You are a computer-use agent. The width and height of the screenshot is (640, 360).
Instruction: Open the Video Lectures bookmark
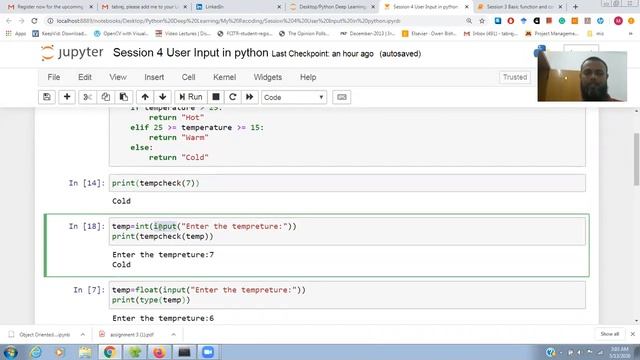(x=183, y=34)
